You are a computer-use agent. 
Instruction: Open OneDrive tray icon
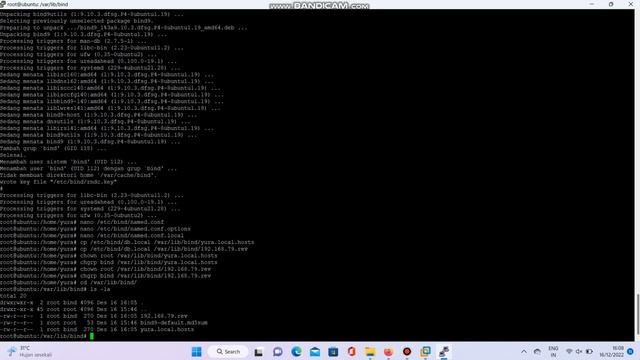538,351
